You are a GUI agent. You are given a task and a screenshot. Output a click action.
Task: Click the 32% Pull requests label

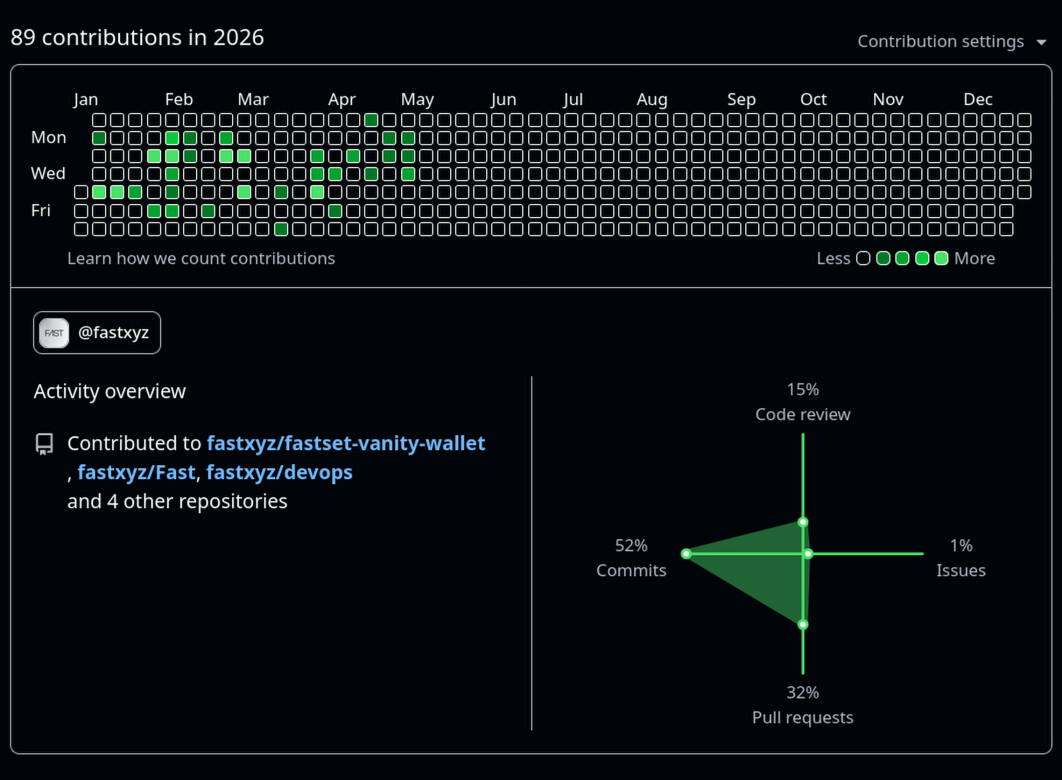(x=803, y=705)
